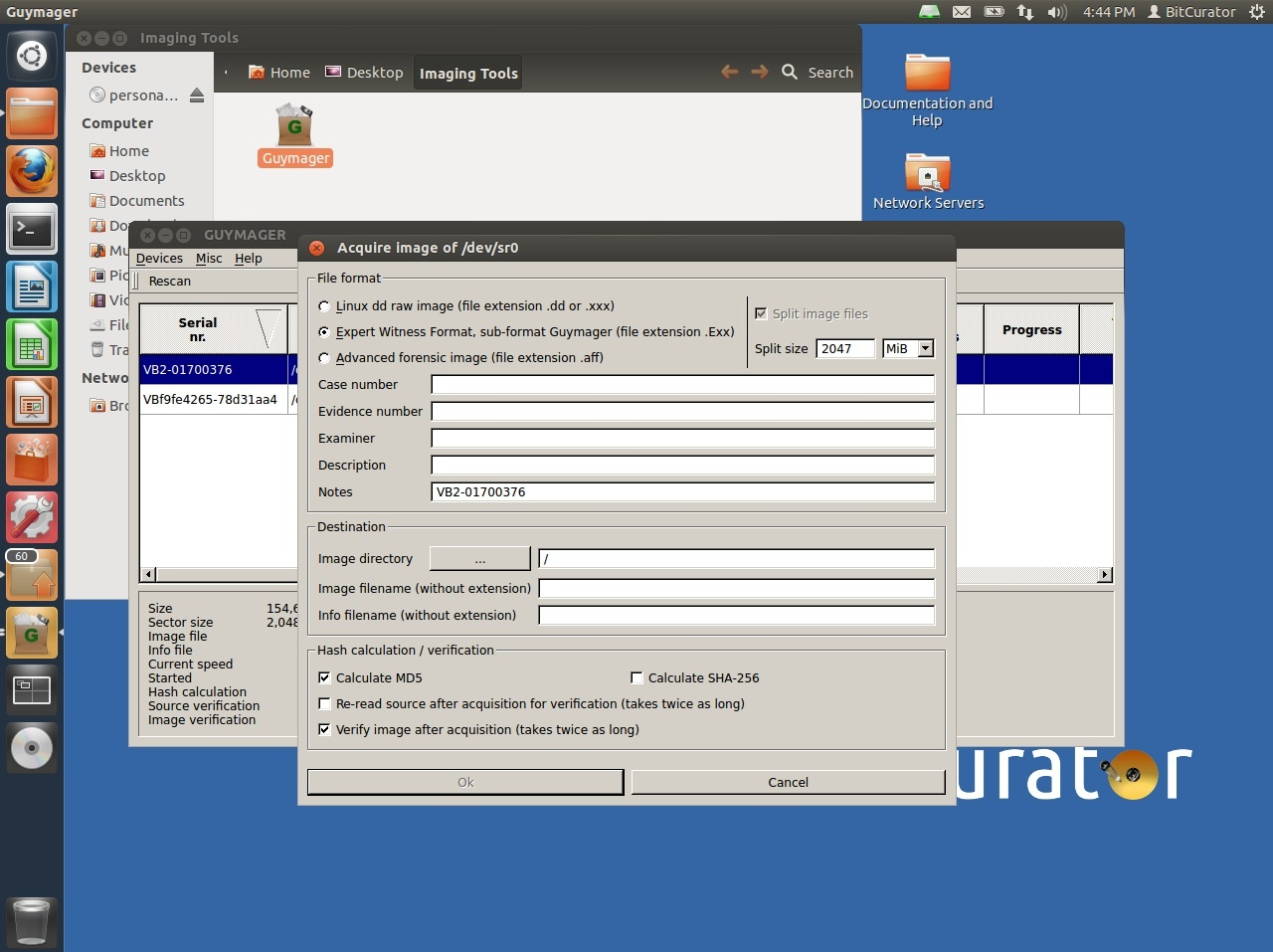Open the mail indicator in top panel

pyautogui.click(x=962, y=12)
